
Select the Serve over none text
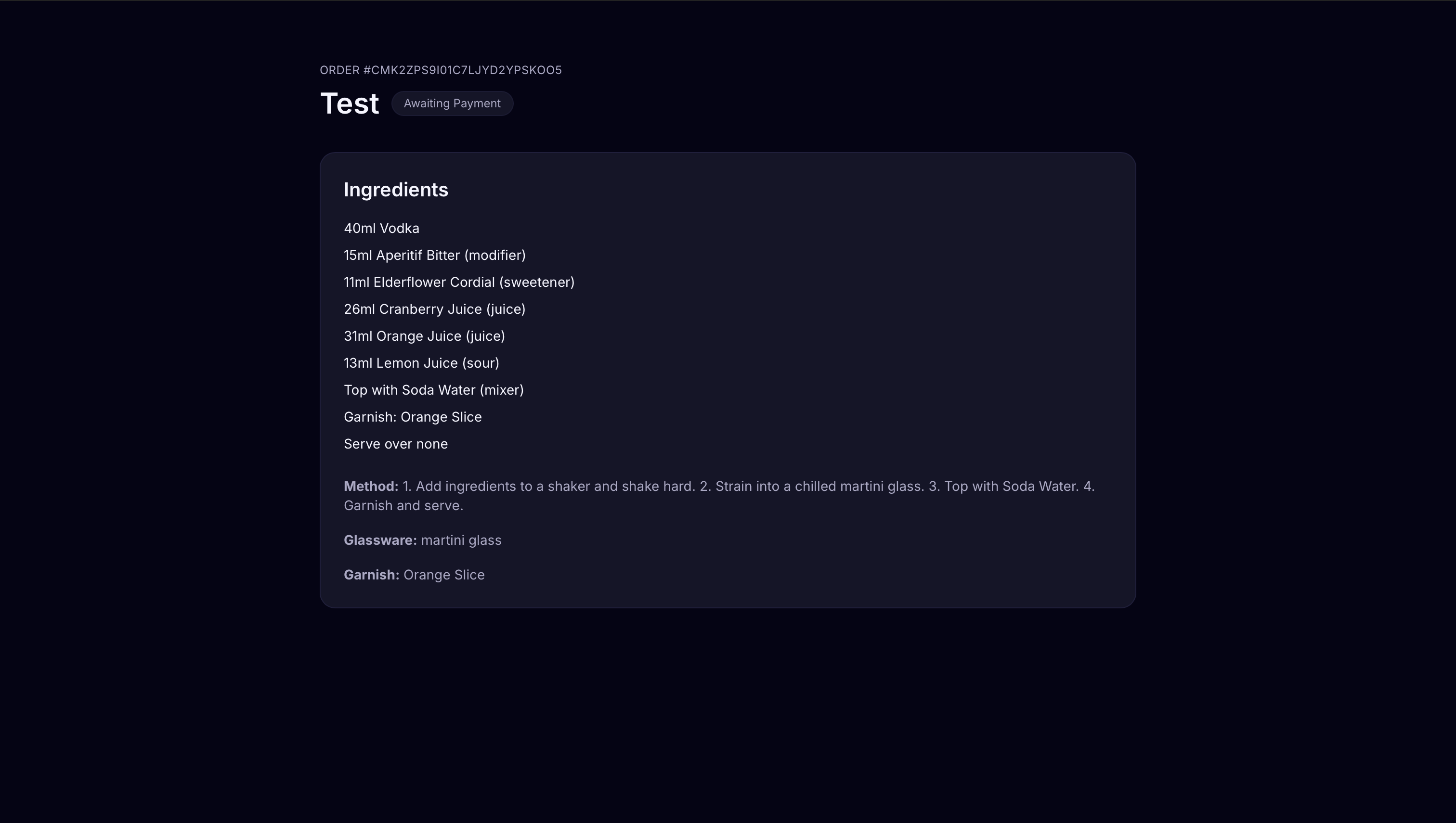pyautogui.click(x=395, y=444)
